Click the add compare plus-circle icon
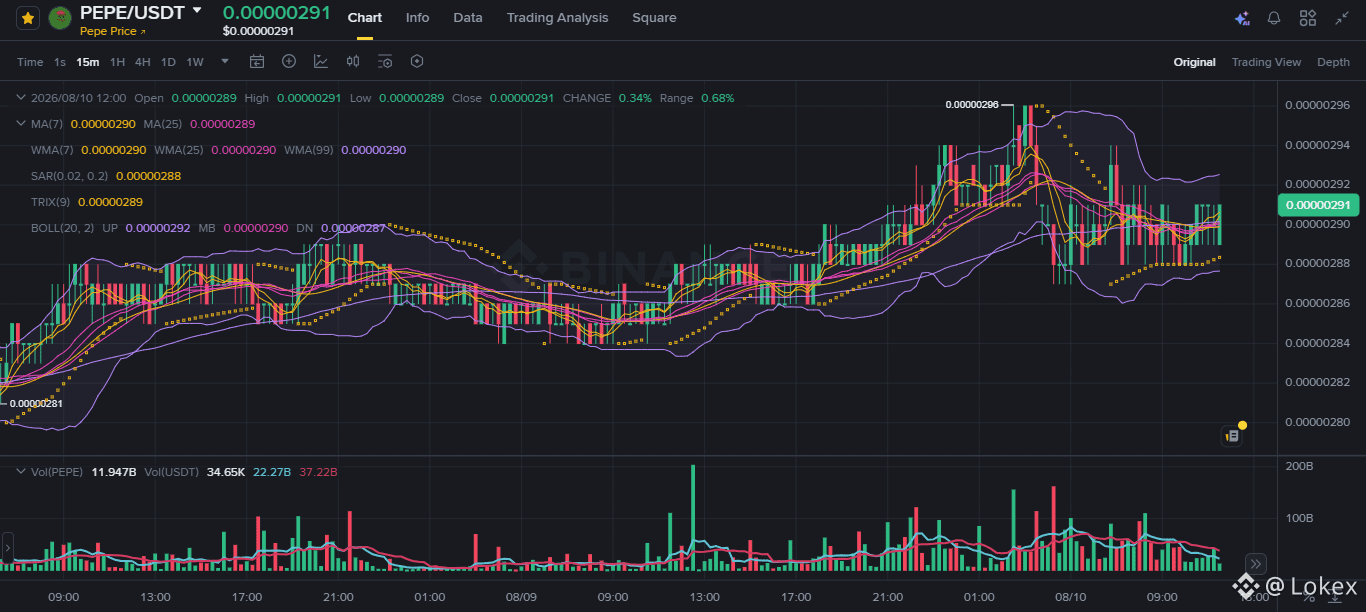Screen dimensions: 1366x612 (x=289, y=61)
